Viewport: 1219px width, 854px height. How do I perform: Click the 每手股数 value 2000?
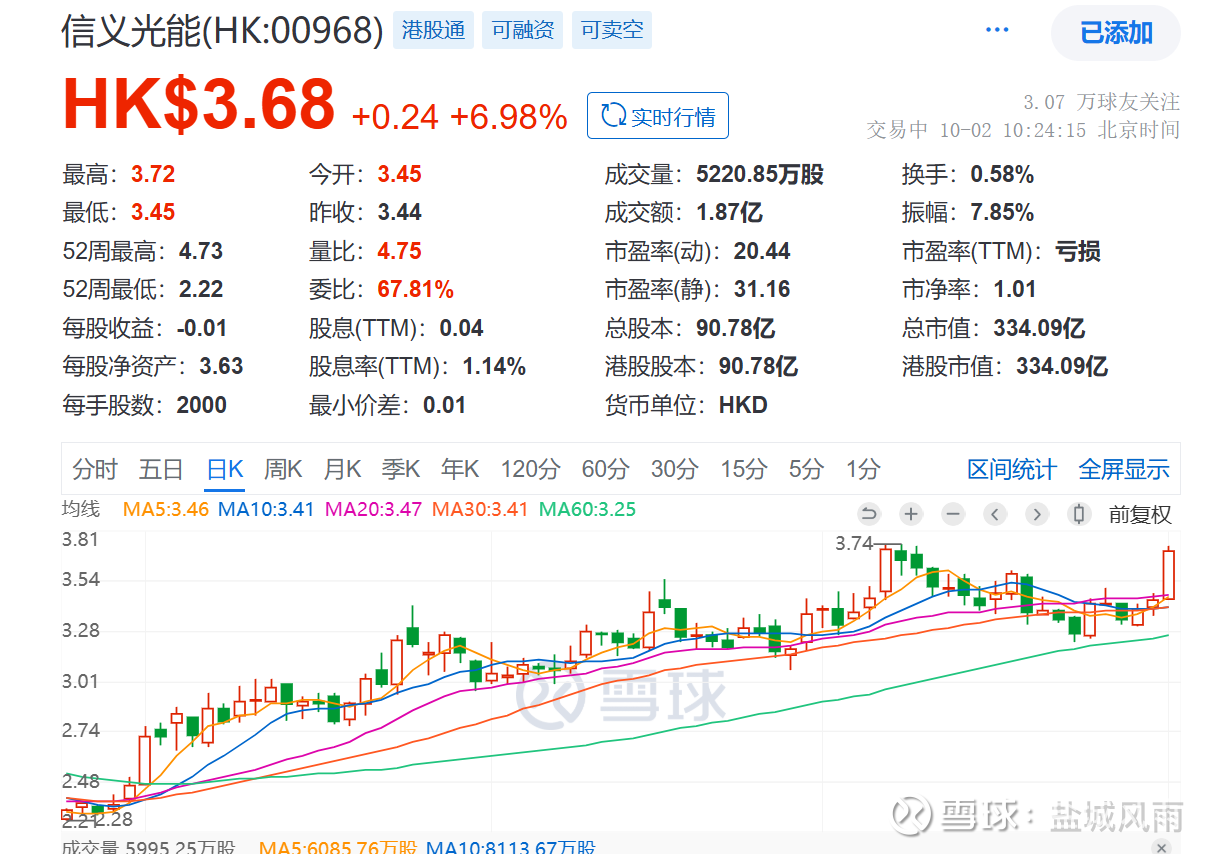(x=201, y=405)
